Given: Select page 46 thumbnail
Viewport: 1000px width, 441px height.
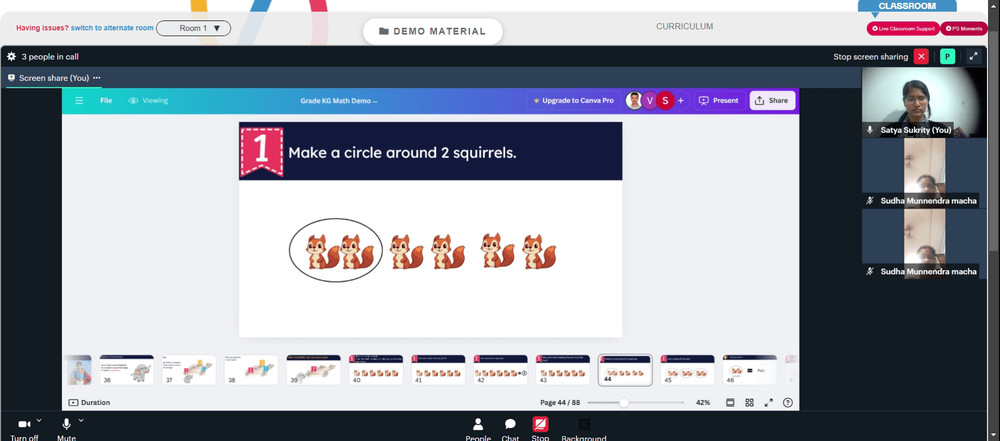Looking at the screenshot, I should point(750,370).
